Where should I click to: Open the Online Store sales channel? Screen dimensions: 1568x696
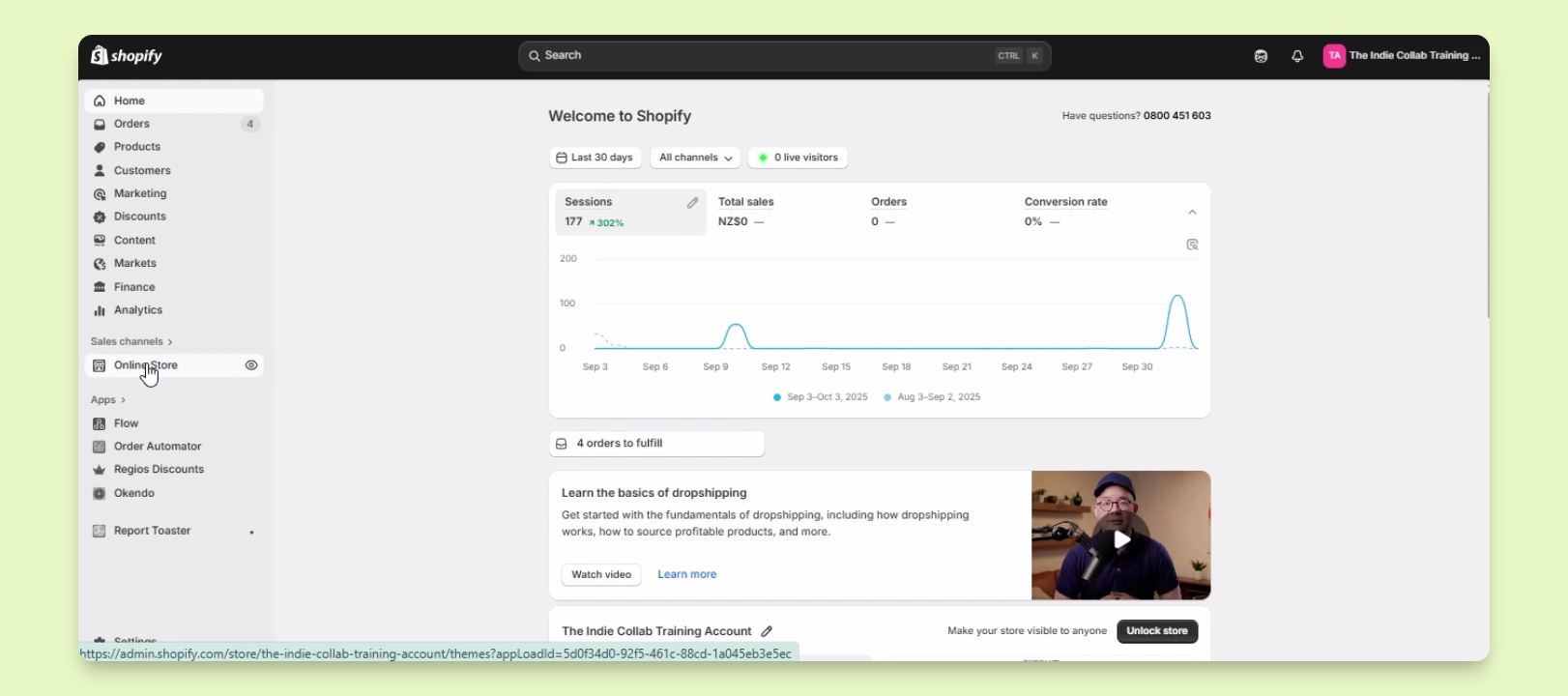click(x=174, y=365)
